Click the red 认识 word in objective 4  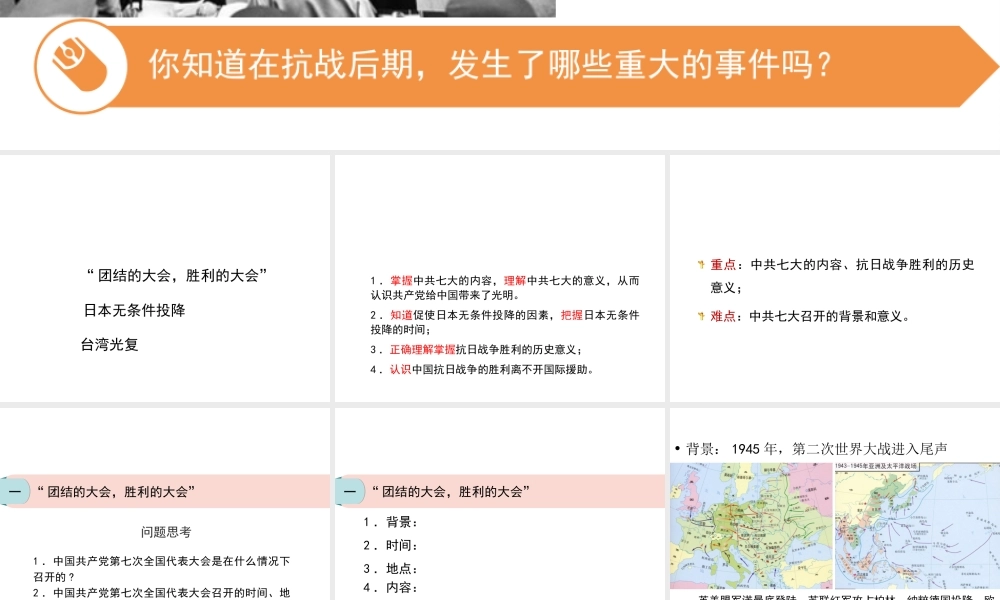point(400,369)
